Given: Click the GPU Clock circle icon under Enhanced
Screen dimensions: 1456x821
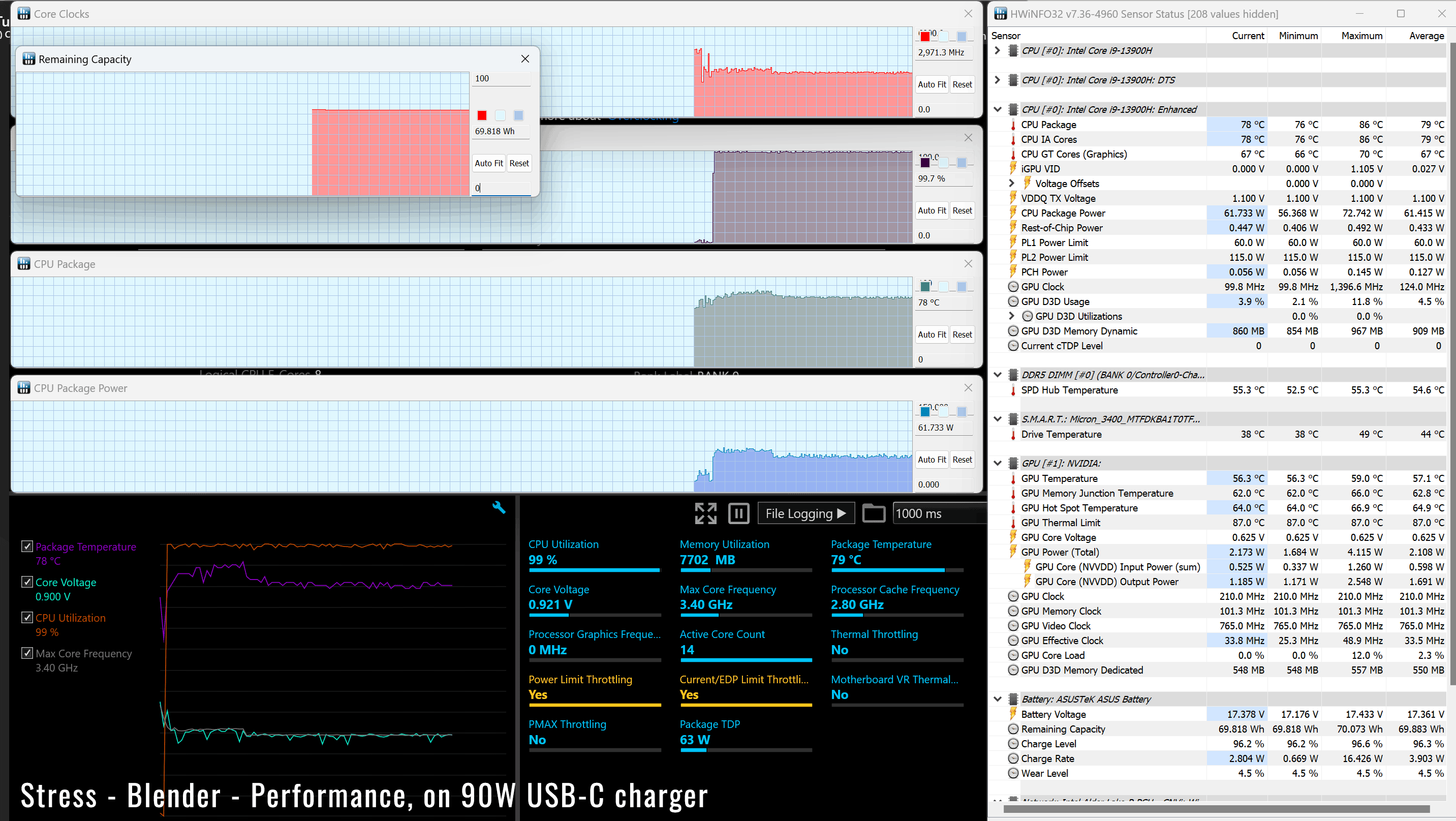Looking at the screenshot, I should tap(1013, 287).
